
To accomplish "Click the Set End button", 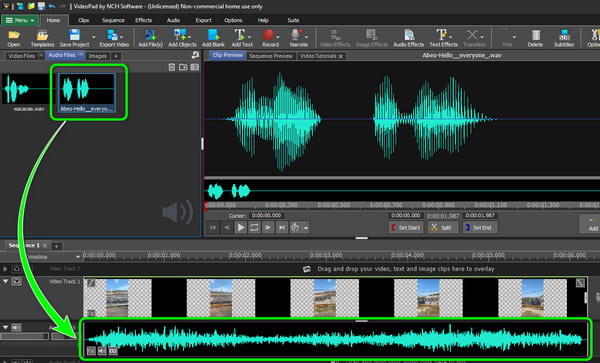I will pyautogui.click(x=479, y=228).
